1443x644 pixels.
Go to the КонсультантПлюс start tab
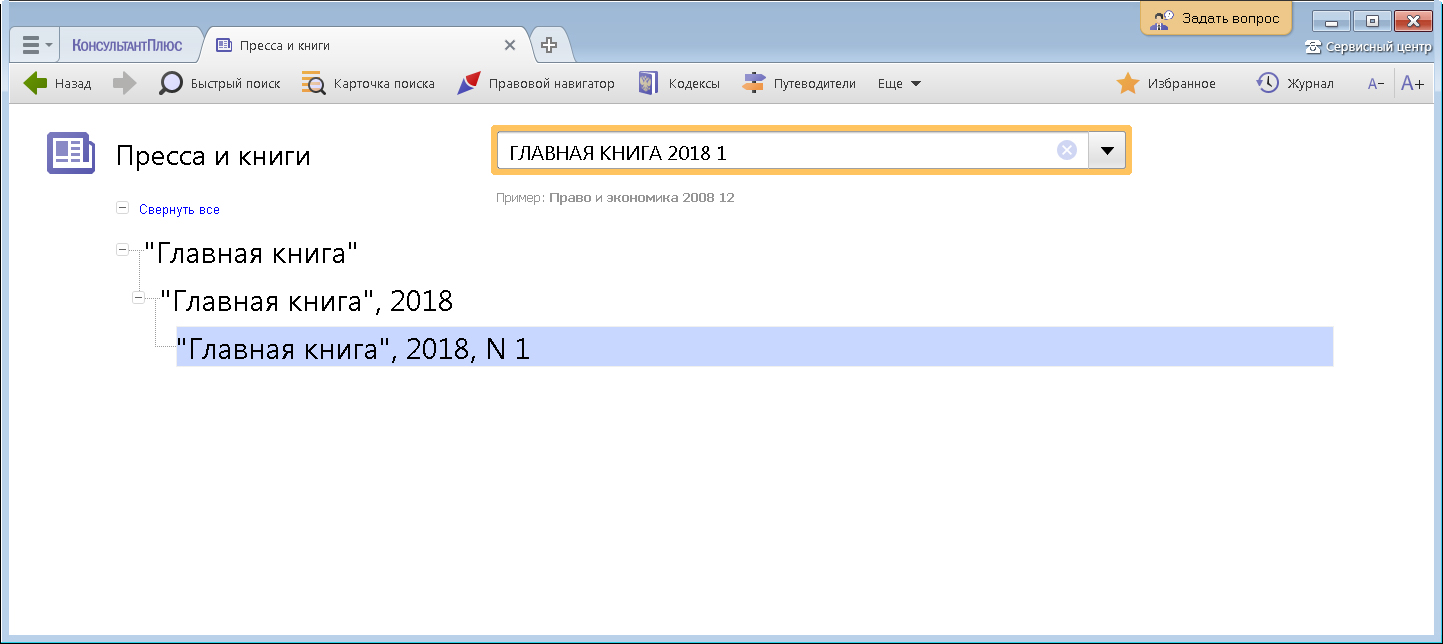[127, 46]
